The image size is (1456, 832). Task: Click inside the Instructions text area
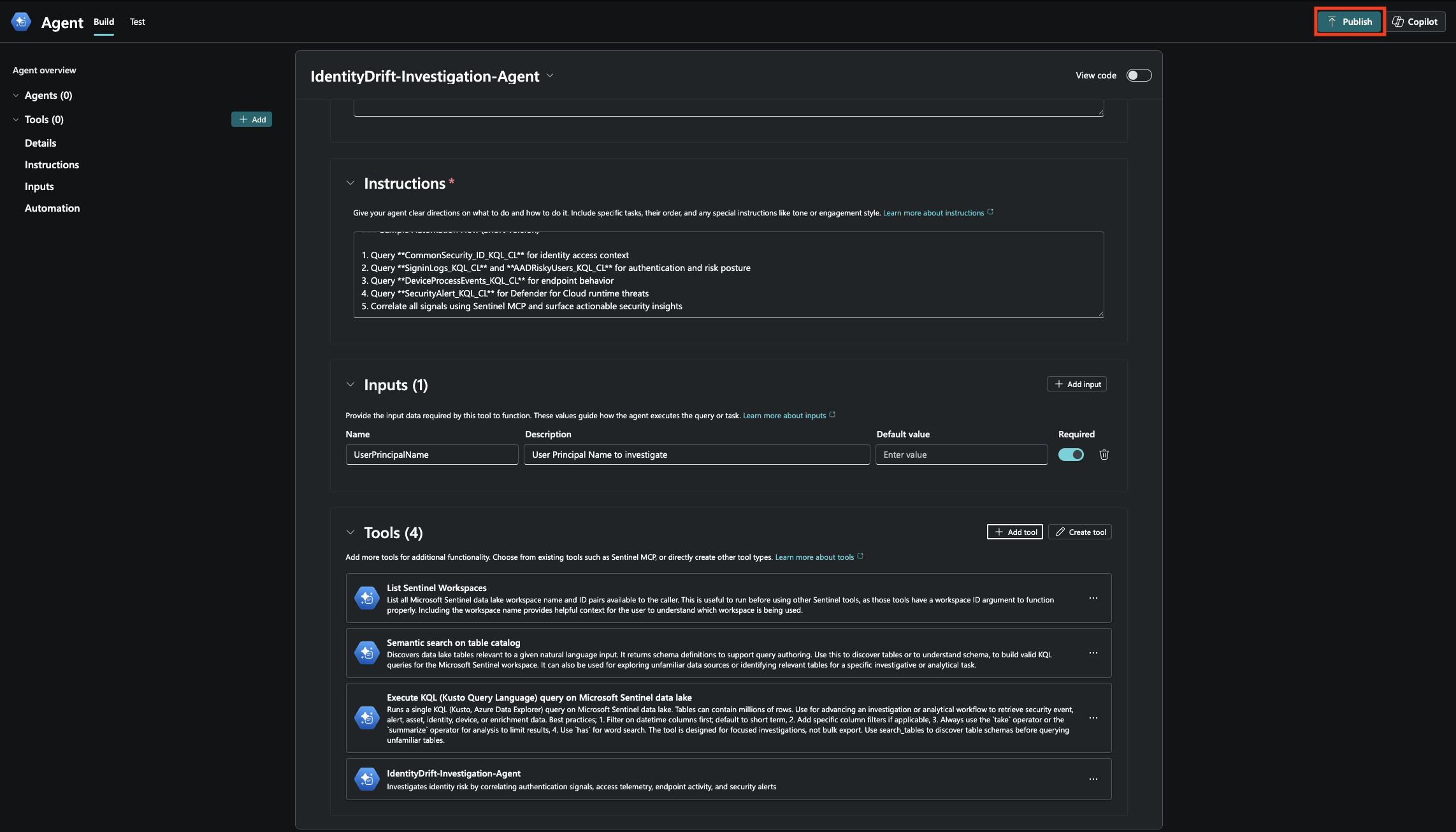click(729, 275)
